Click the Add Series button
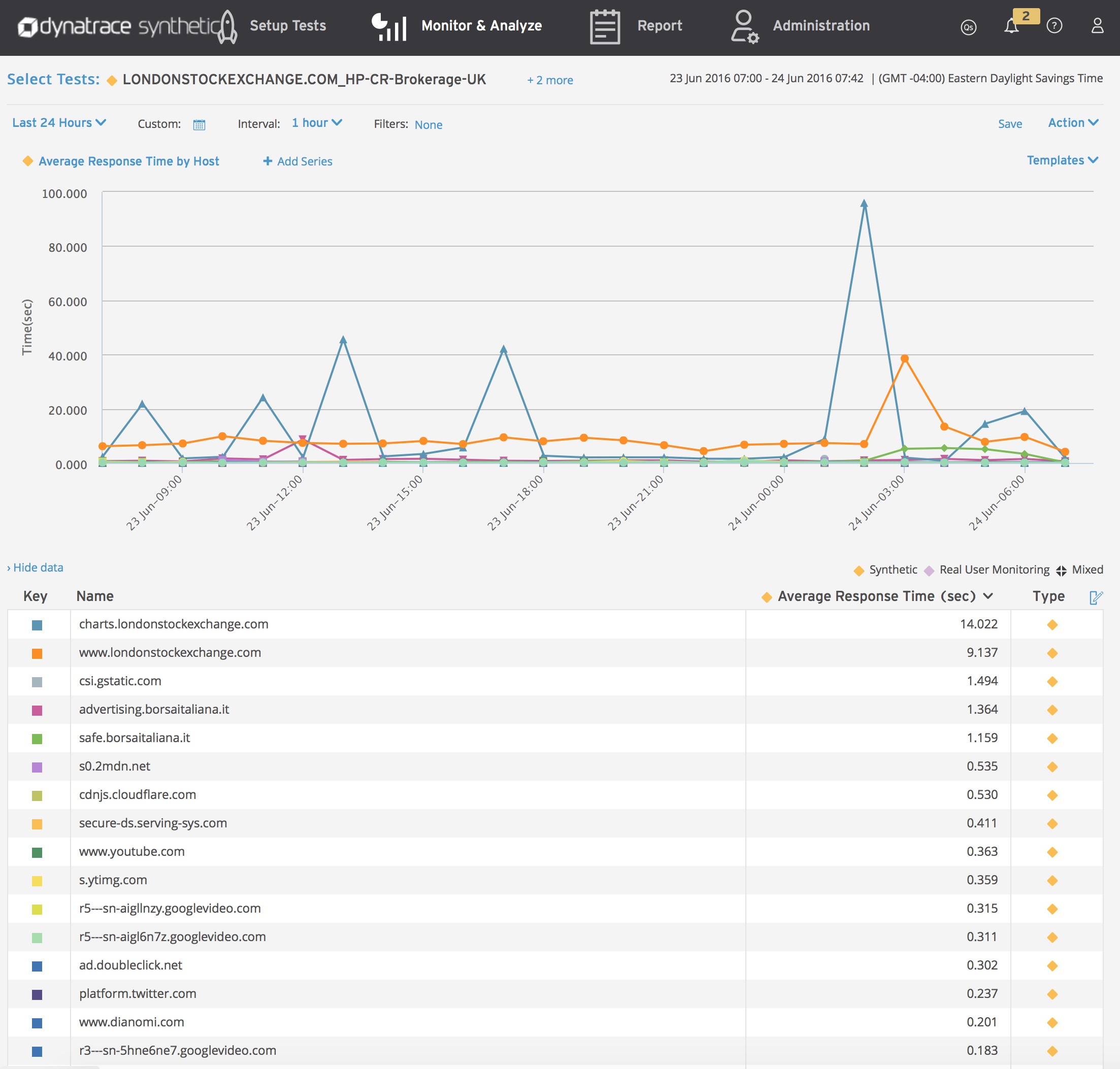Image resolution: width=1120 pixels, height=1069 pixels. [298, 161]
